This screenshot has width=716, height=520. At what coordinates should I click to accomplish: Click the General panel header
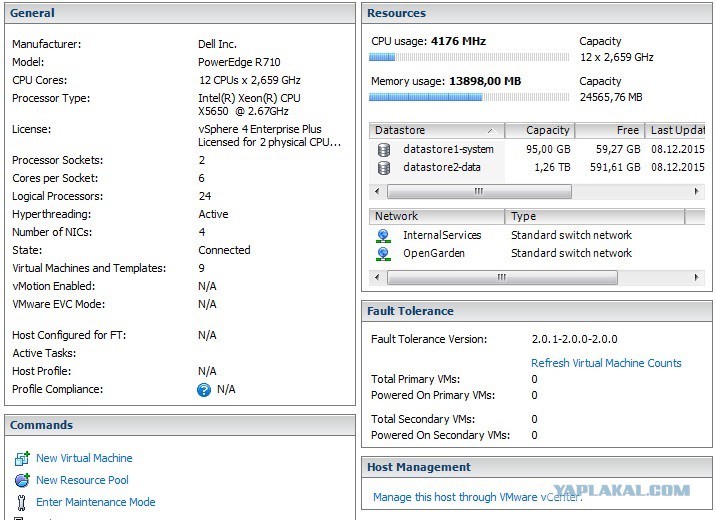point(180,13)
